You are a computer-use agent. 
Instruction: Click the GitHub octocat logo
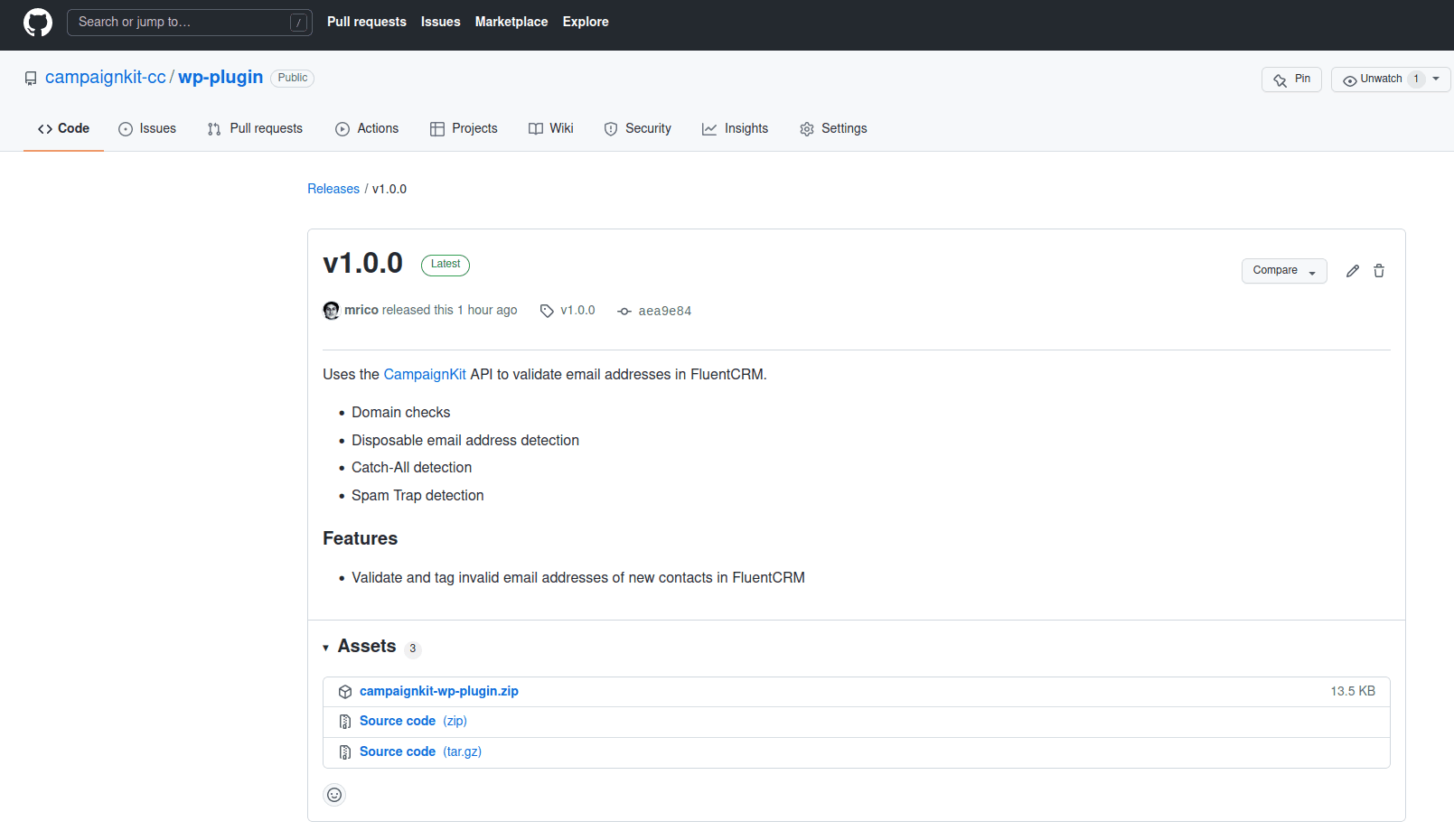coord(37,22)
